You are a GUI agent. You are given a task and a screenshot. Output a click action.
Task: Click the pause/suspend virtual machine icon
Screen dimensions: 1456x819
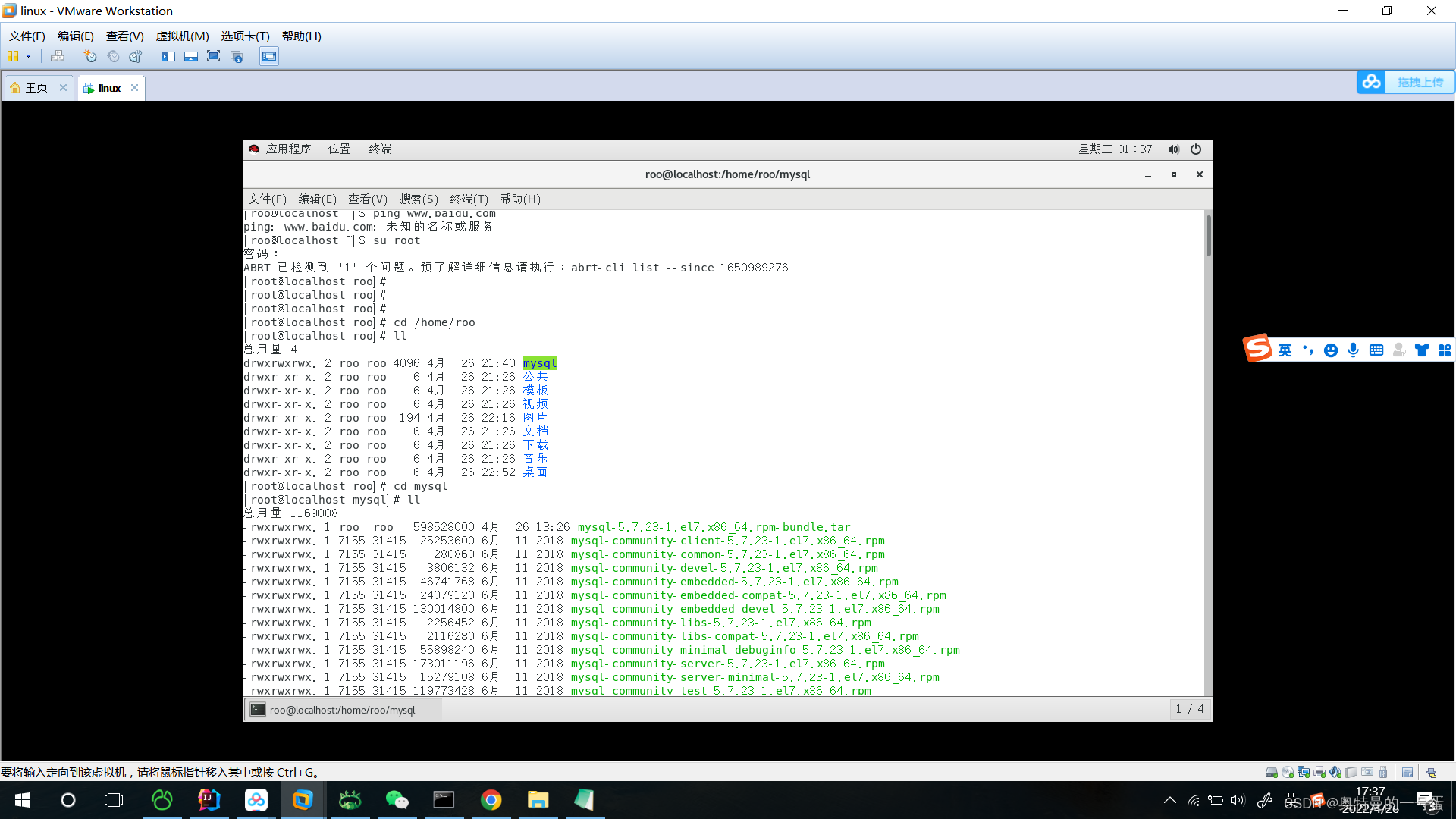pos(13,56)
